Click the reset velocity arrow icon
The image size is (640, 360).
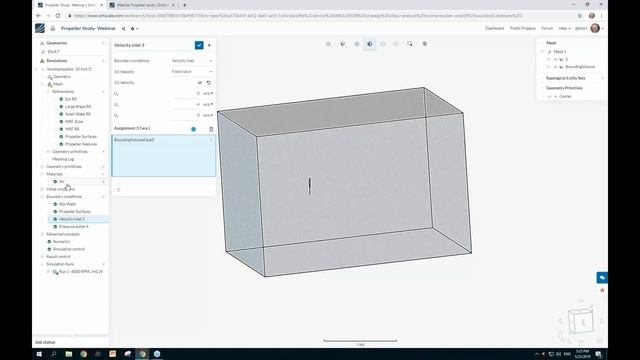click(x=209, y=82)
